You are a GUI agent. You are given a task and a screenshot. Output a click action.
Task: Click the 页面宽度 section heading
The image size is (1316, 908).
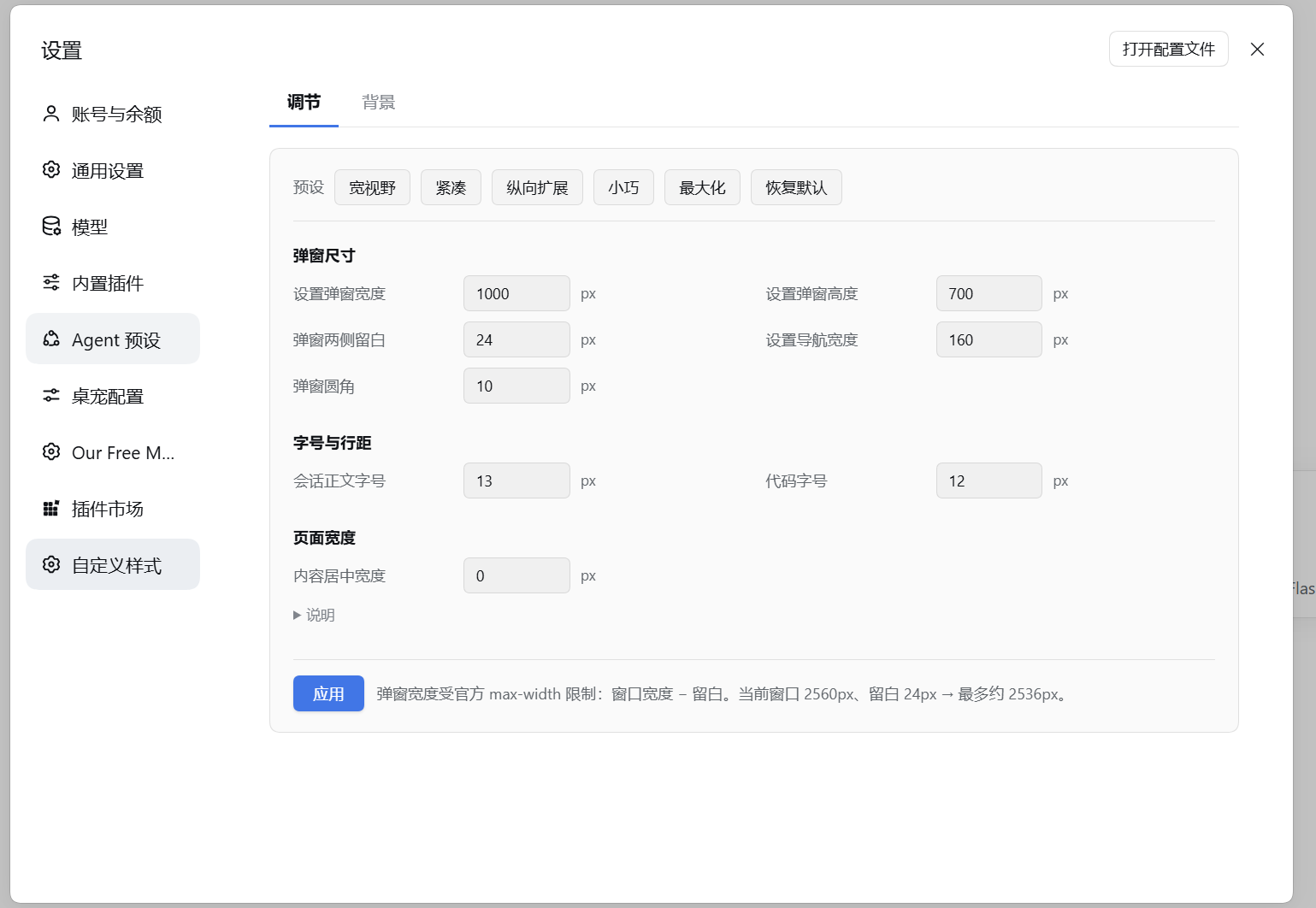324,538
